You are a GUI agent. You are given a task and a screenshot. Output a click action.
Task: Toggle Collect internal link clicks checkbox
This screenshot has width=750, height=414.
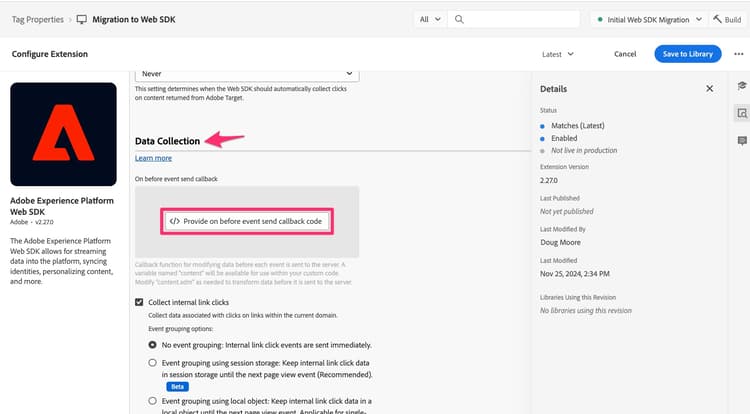click(x=139, y=302)
